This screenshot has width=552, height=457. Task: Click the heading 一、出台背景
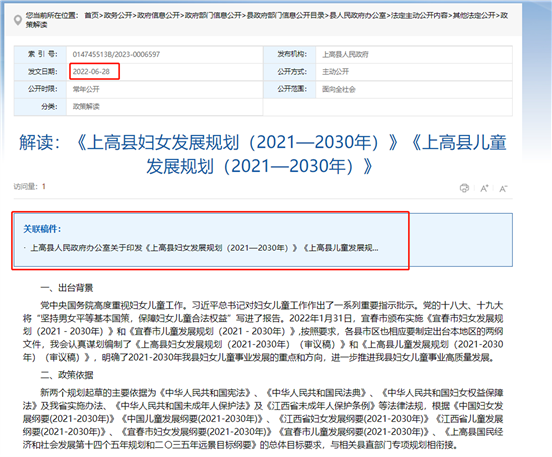tap(67, 288)
